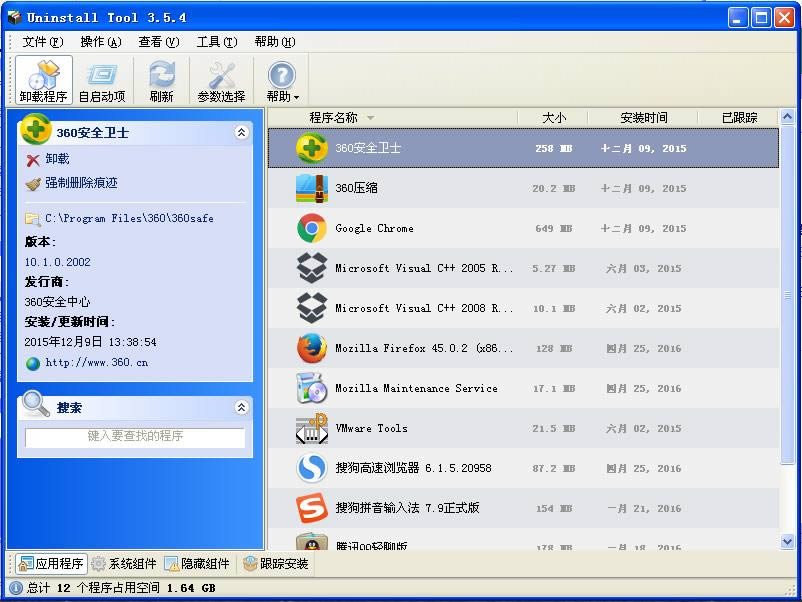Switch to the 隐藏组件 tab
802x602 pixels.
197,564
